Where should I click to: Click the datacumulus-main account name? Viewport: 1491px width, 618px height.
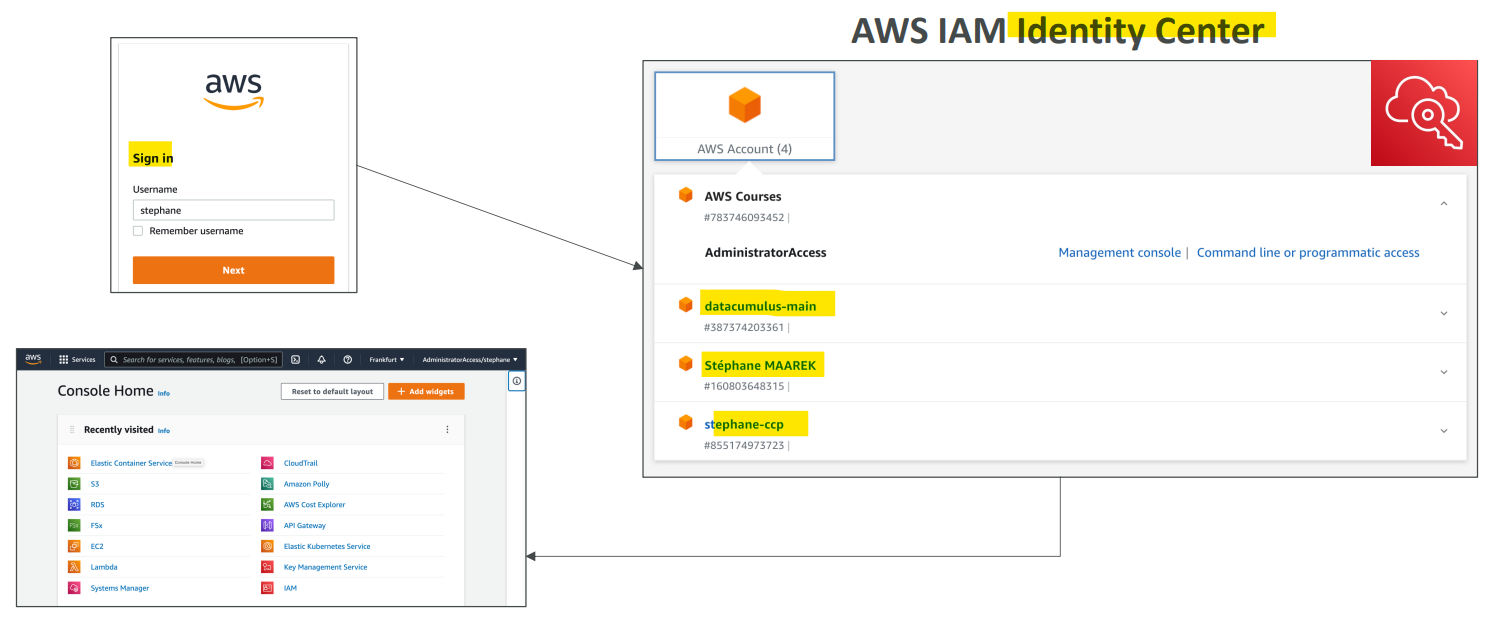(x=760, y=306)
